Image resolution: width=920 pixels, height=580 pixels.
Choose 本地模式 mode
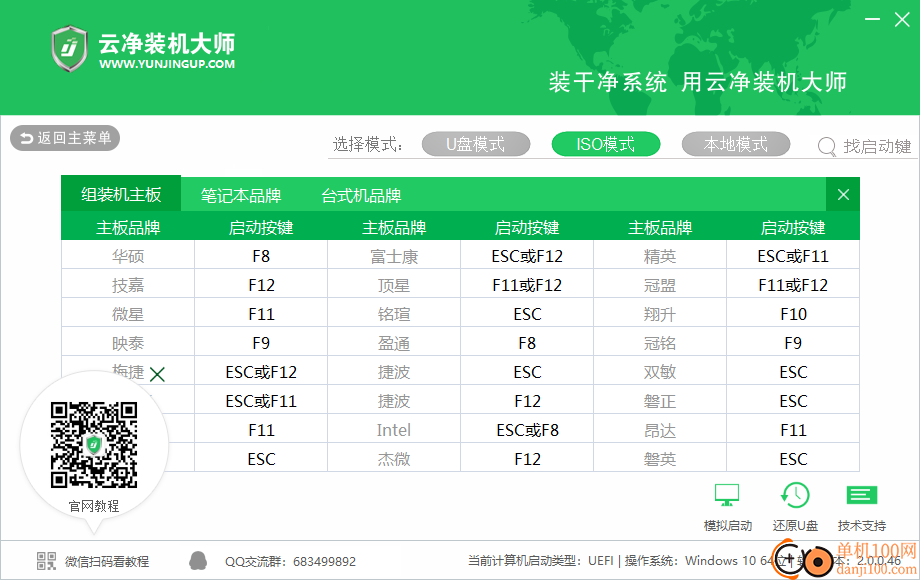click(736, 144)
